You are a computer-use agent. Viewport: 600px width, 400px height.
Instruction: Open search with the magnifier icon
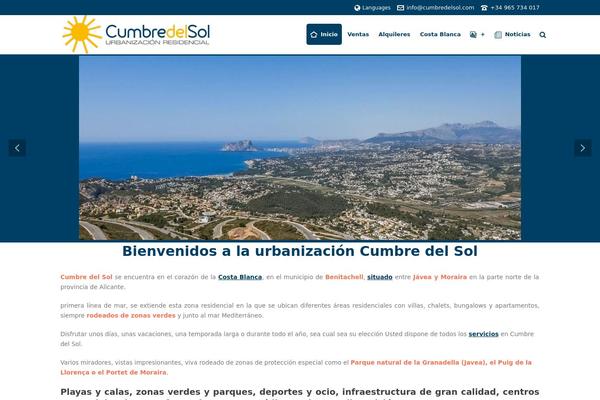coord(543,35)
